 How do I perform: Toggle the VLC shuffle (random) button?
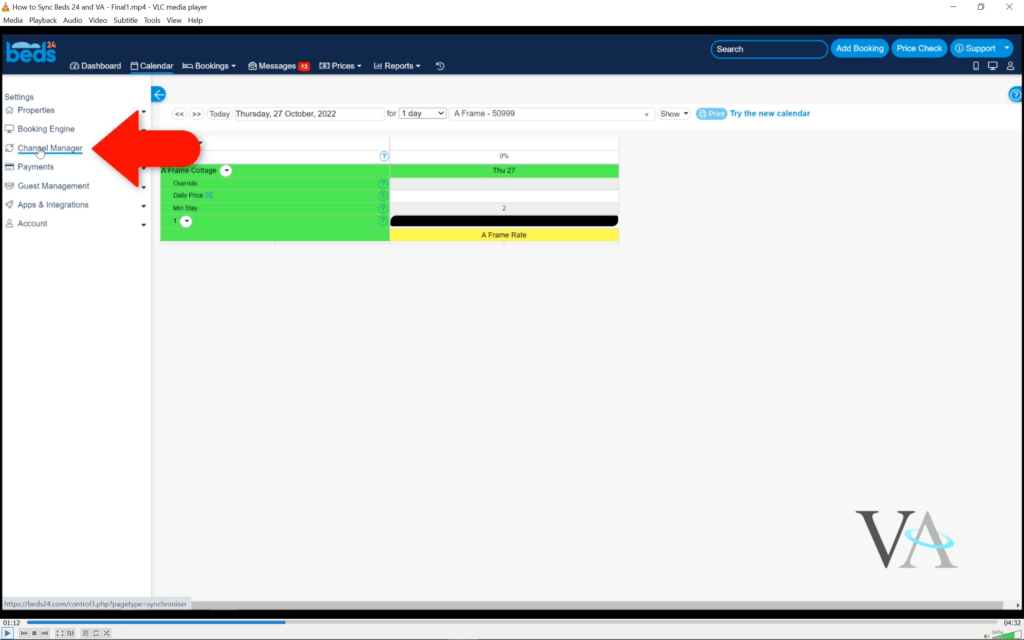pyautogui.click(x=107, y=633)
